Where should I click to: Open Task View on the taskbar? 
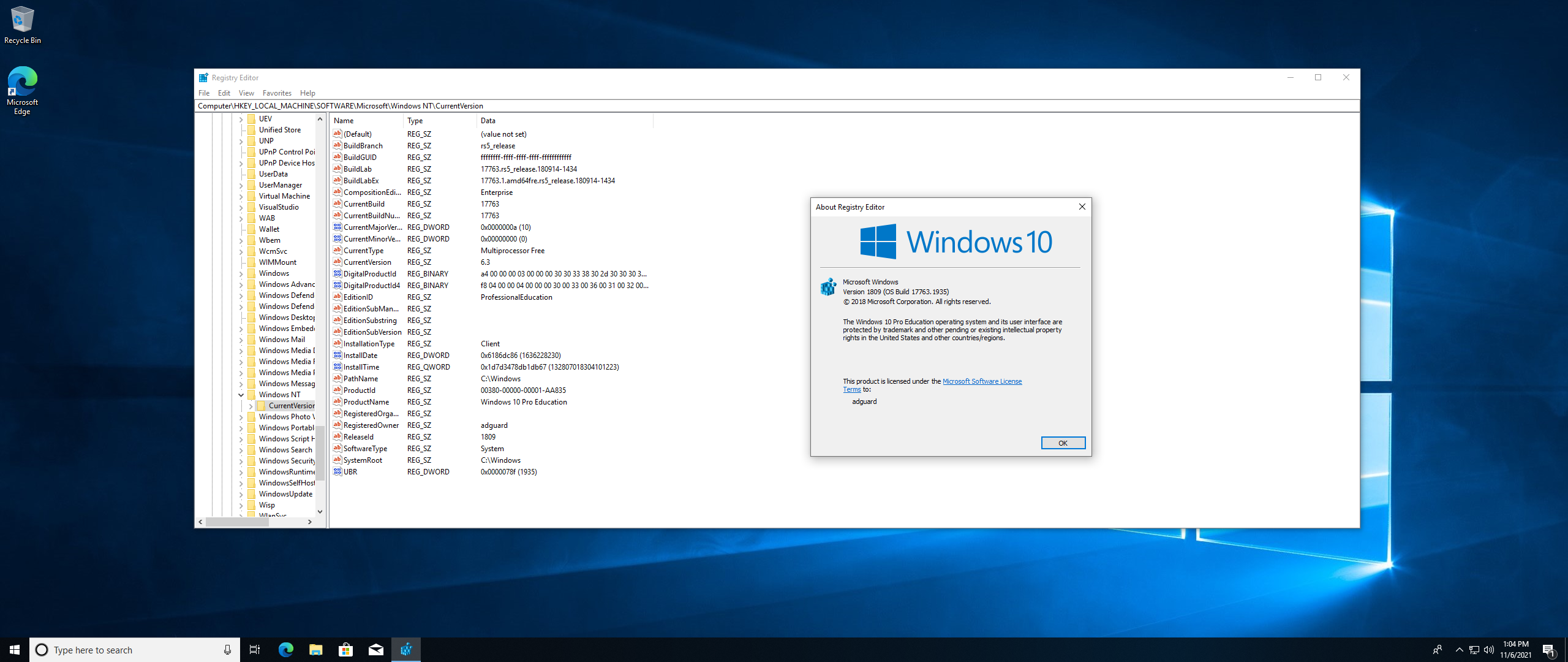[255, 650]
